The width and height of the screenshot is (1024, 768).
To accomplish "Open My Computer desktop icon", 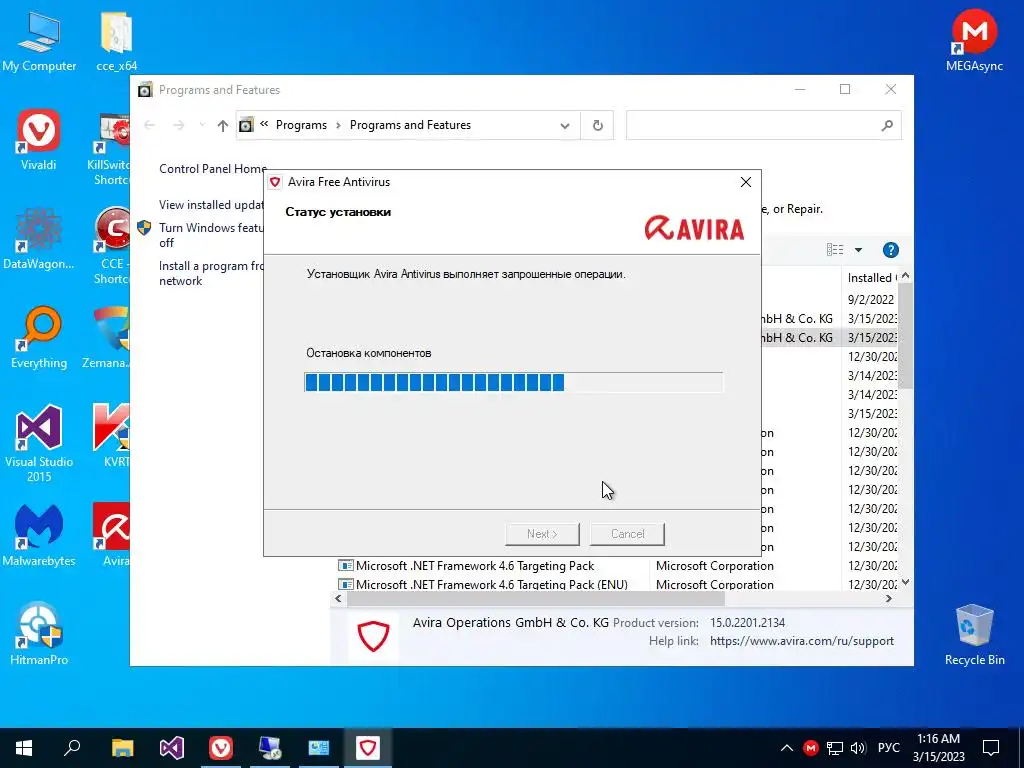I will tap(39, 40).
